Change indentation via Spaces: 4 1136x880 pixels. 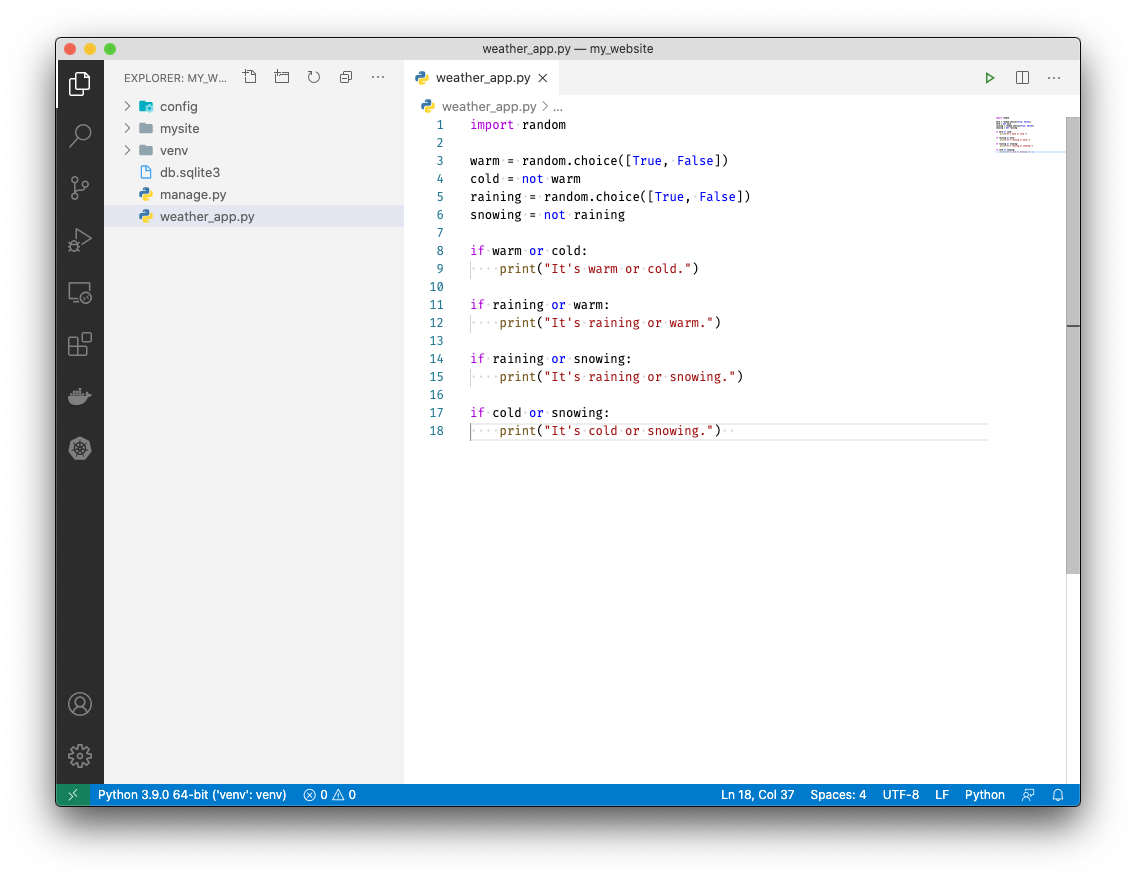point(838,795)
